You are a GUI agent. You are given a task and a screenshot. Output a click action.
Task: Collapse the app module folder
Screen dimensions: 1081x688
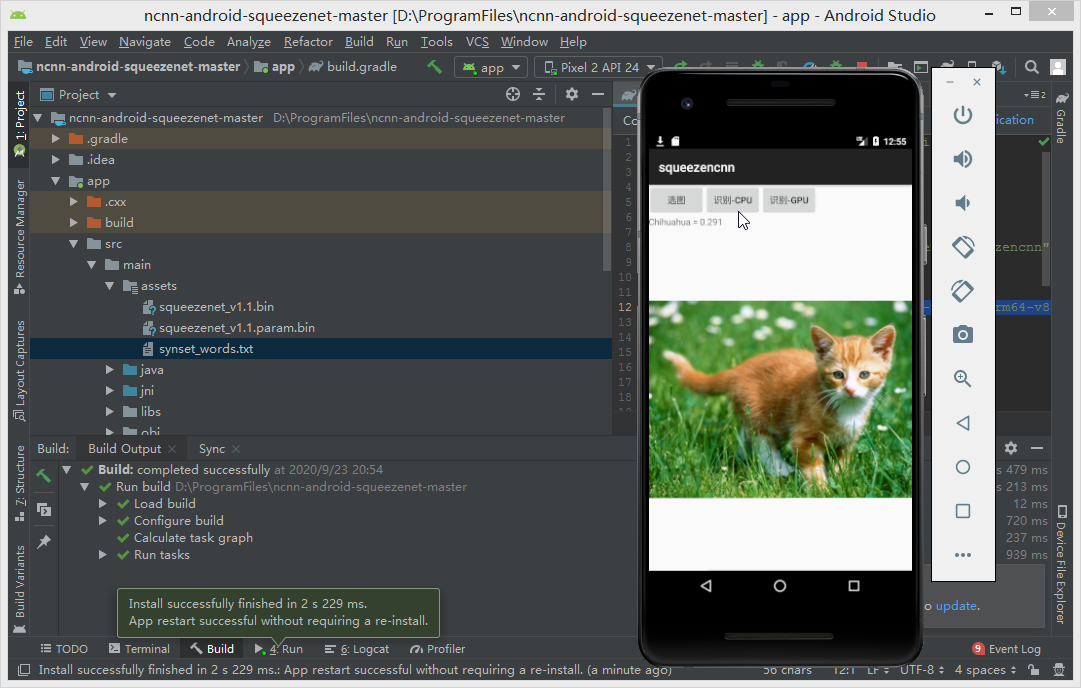[57, 181]
